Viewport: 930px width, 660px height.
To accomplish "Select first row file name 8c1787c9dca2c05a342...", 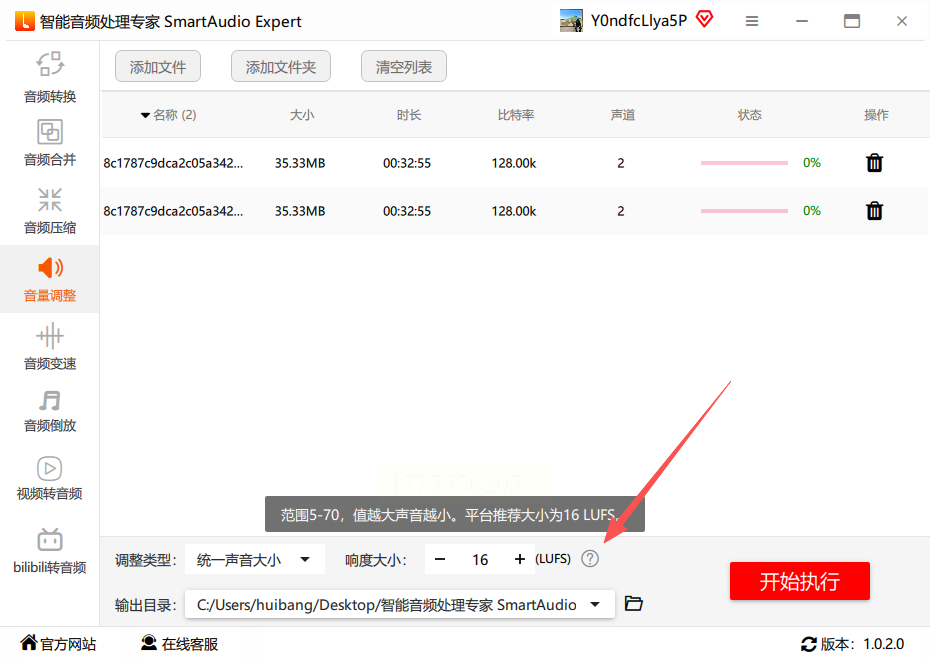I will click(x=173, y=163).
